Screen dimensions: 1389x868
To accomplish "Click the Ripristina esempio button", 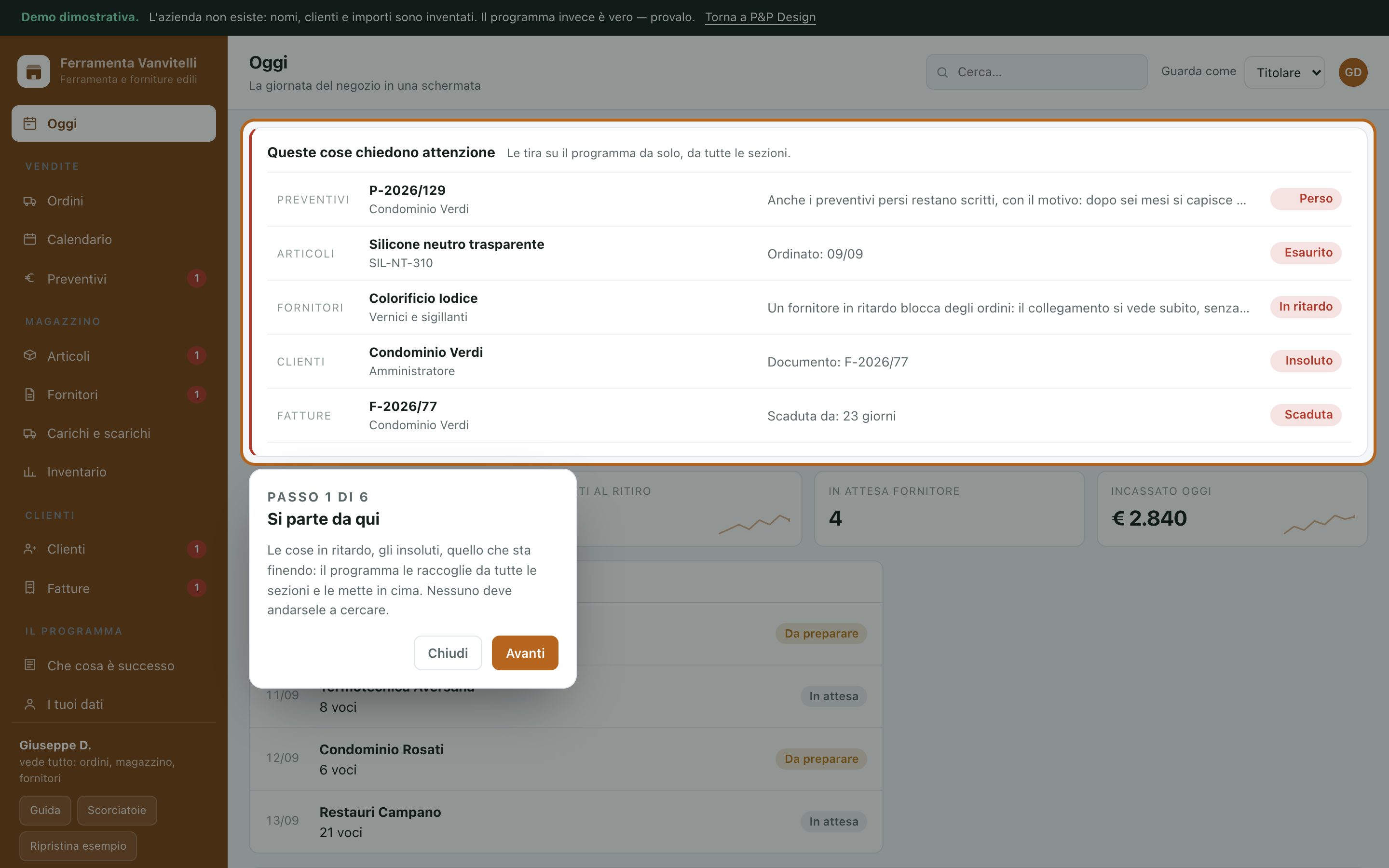I will pos(78,846).
